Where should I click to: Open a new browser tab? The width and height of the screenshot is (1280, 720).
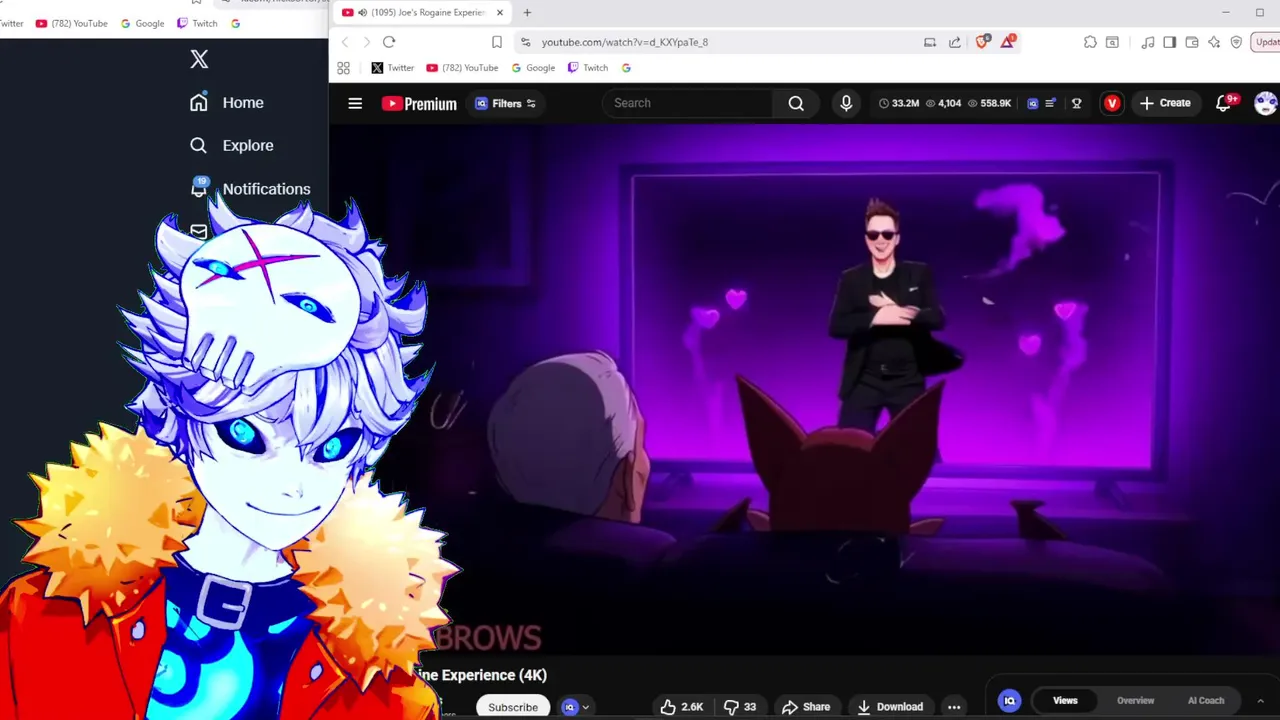coord(527,13)
